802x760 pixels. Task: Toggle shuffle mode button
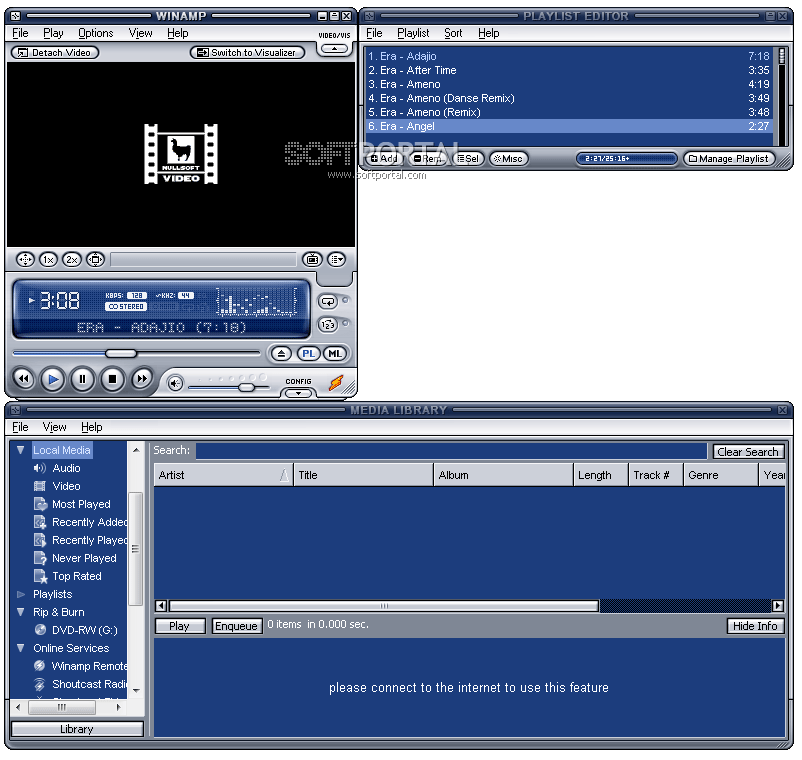pos(328,325)
